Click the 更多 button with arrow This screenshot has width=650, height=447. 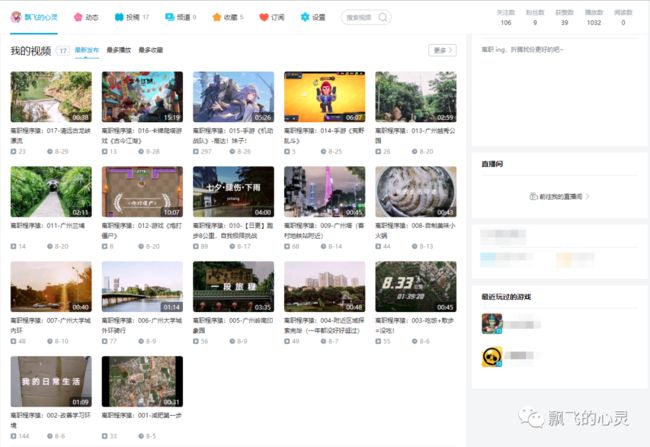442,50
